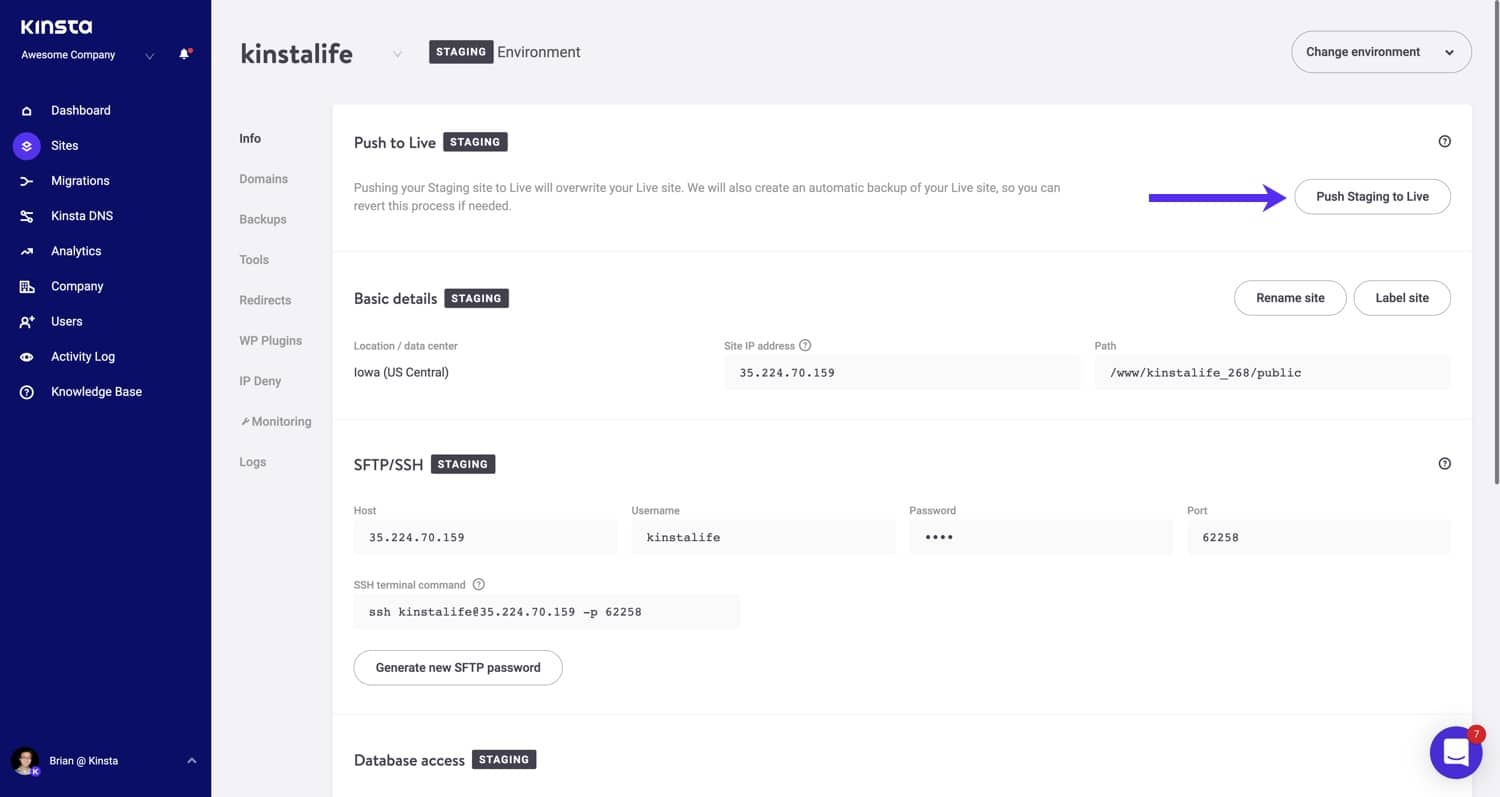Open the Logs tab

pyautogui.click(x=253, y=462)
